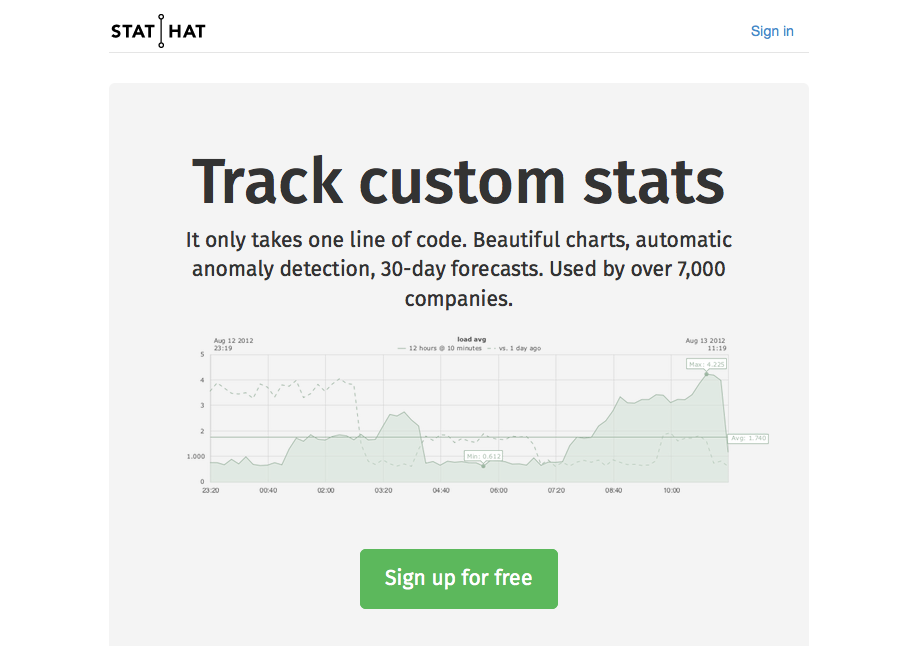The height and width of the screenshot is (646, 907).
Task: Click the StatHat logo
Action: coord(158,31)
